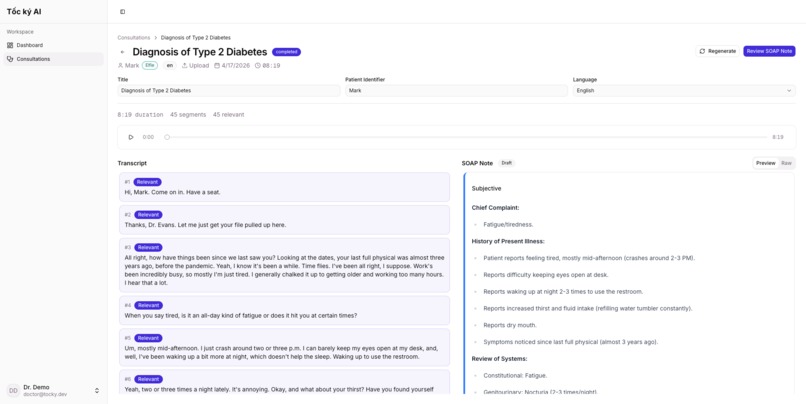Image resolution: width=806 pixels, height=404 pixels.
Task: Click the Tốc ký AI app title
Action: click(24, 11)
